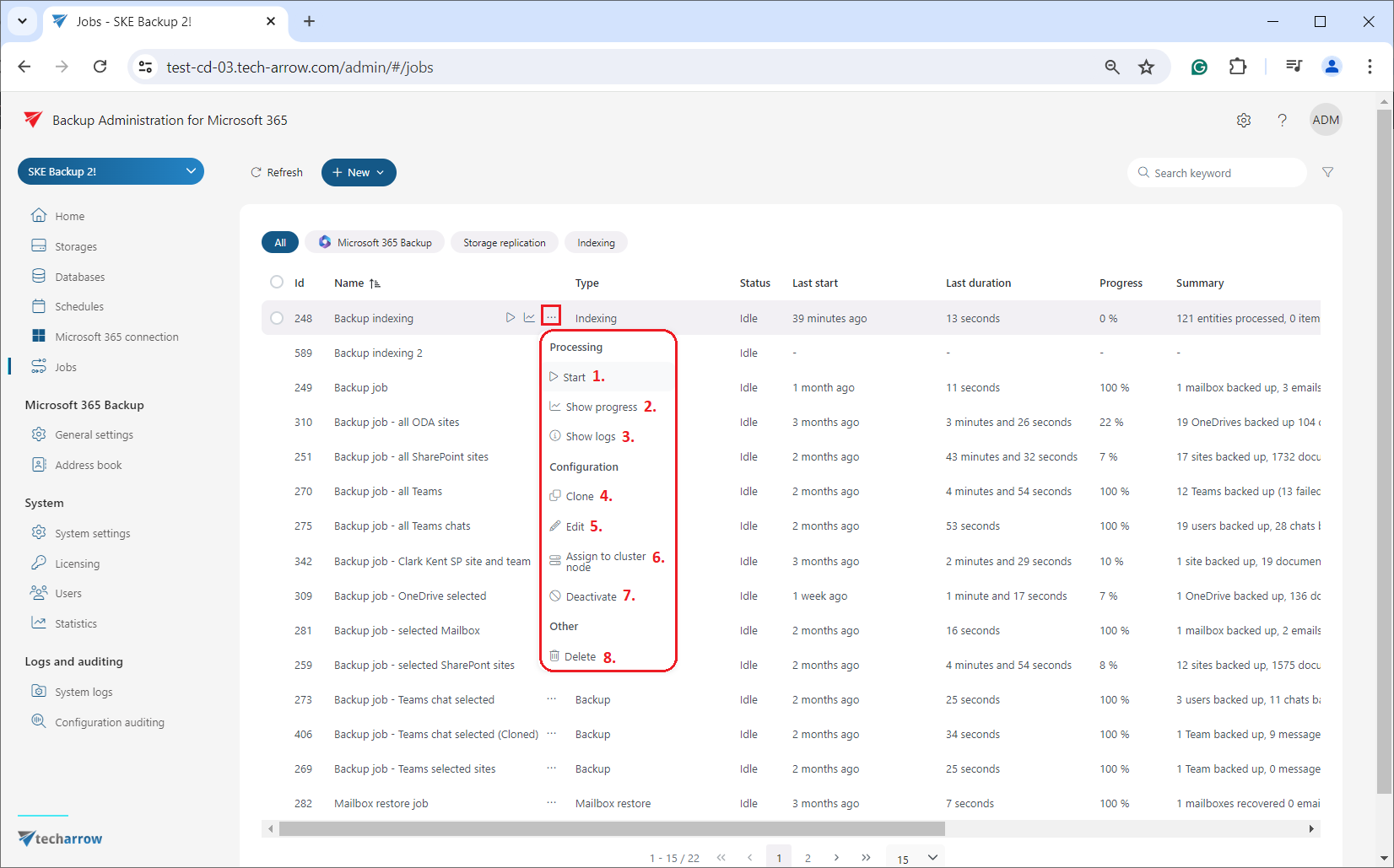Start Backup indexing via row play icon
Viewport: 1394px width, 868px height.
coord(510,318)
